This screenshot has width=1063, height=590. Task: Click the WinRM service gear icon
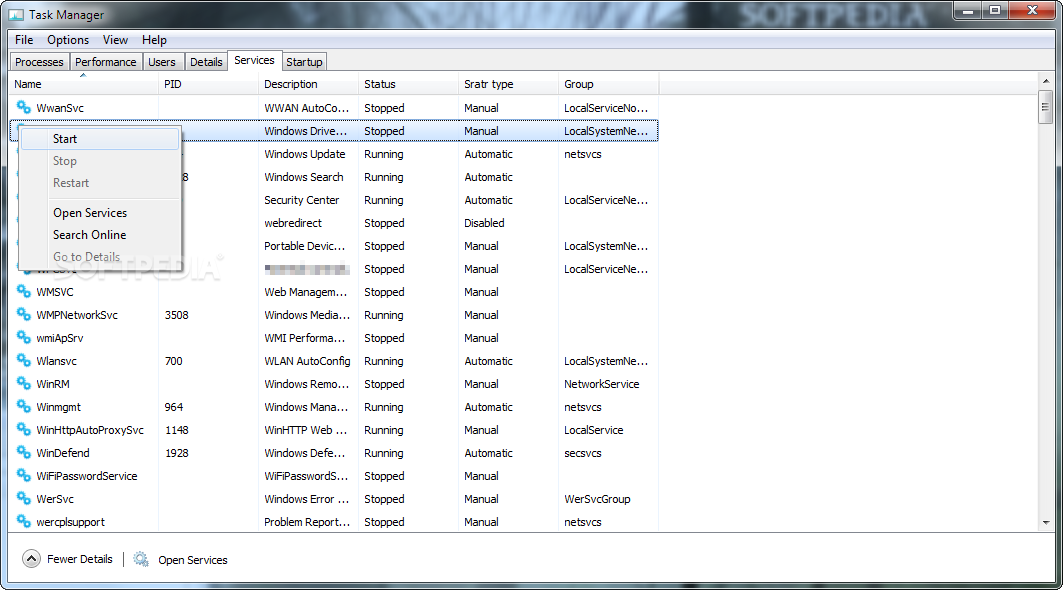[x=24, y=384]
